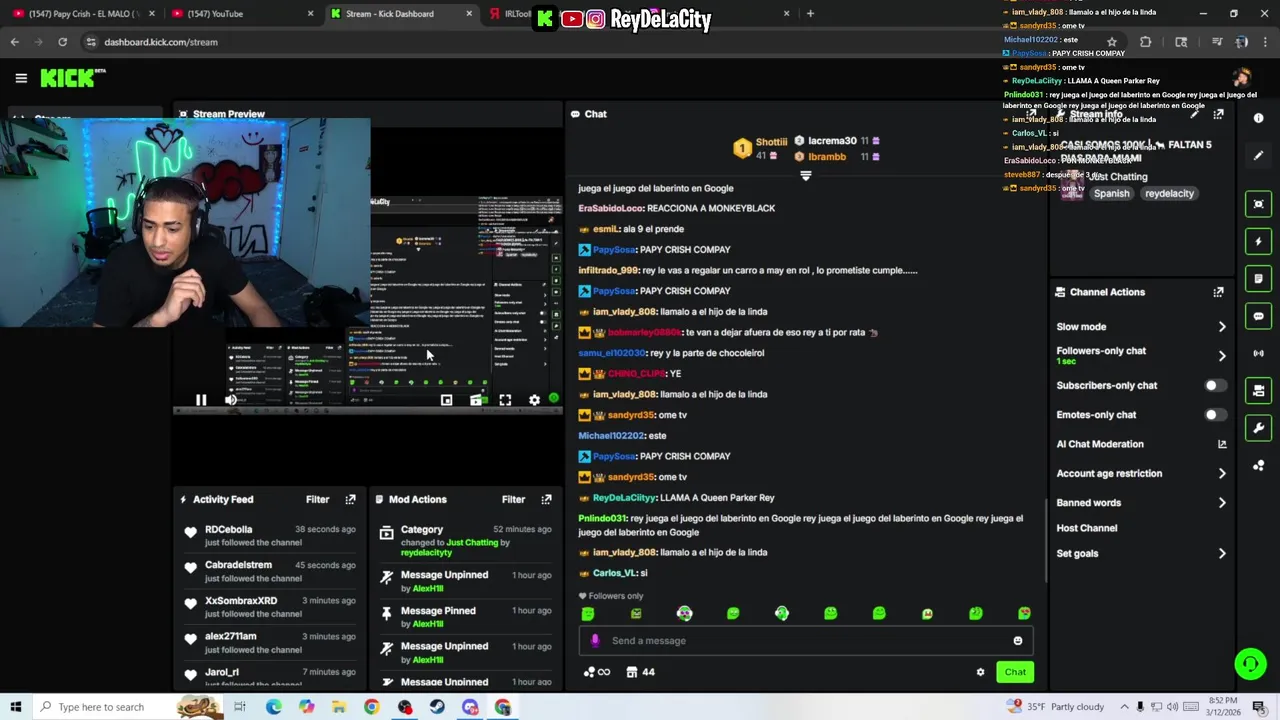
Task: Pause the stream preview player
Action: click(x=200, y=400)
